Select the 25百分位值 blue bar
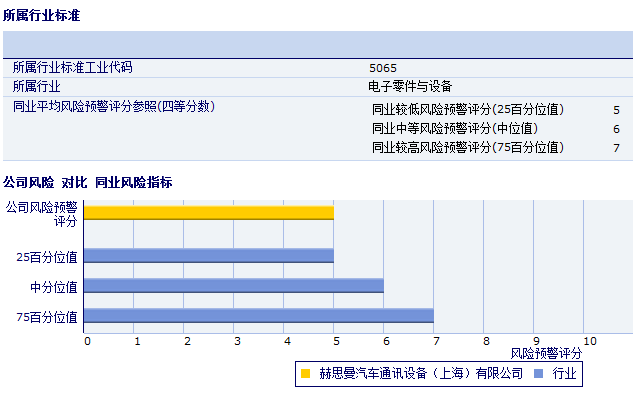 [209, 255]
